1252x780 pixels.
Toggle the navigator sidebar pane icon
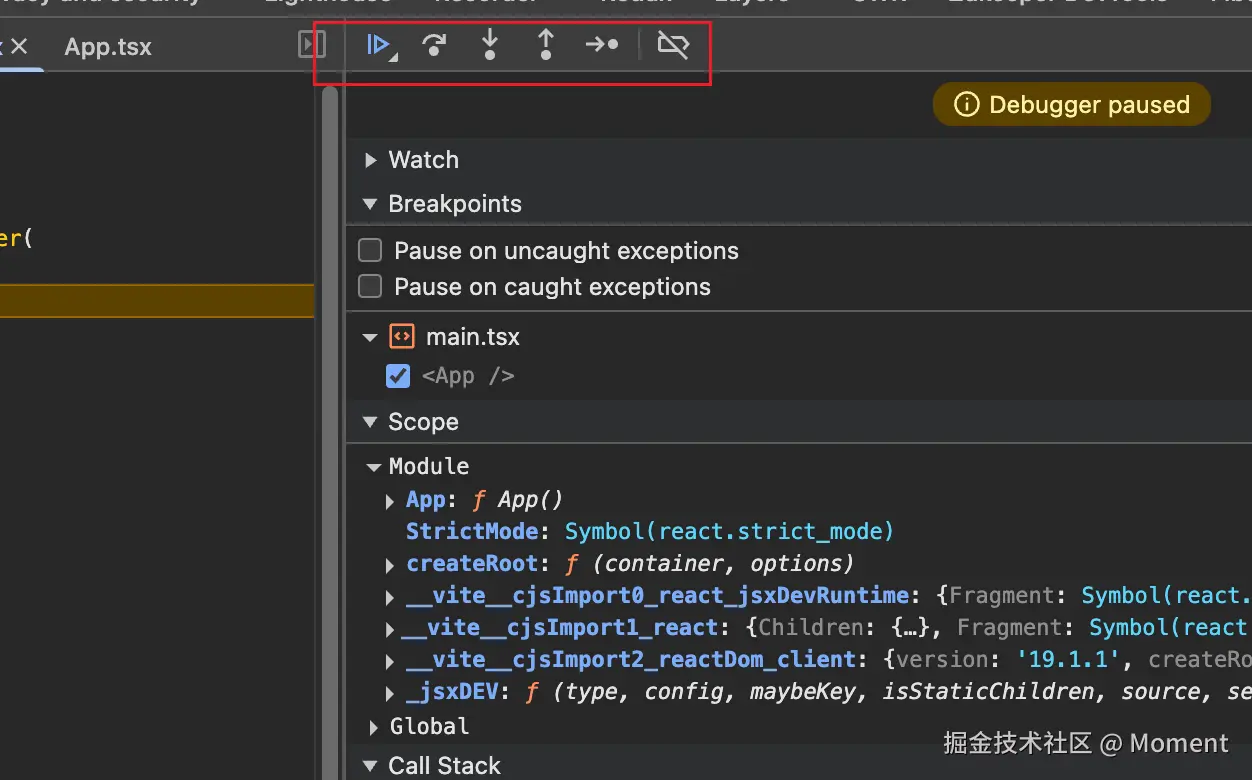[312, 45]
